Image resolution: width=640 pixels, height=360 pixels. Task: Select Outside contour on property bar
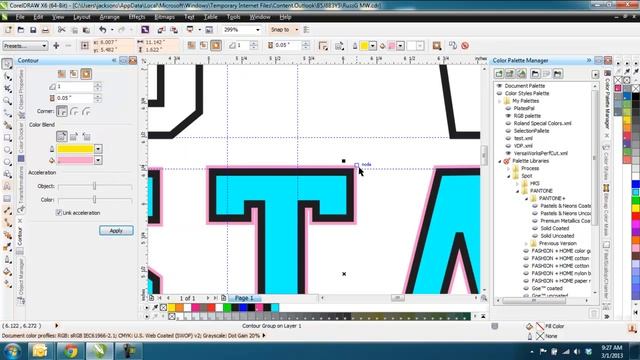(216, 45)
